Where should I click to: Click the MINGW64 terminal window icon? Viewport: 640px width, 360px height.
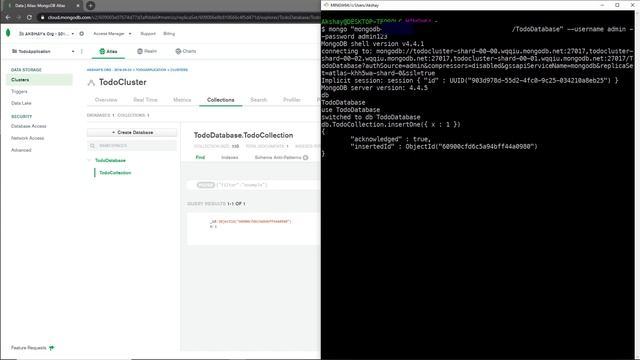[x=326, y=5]
